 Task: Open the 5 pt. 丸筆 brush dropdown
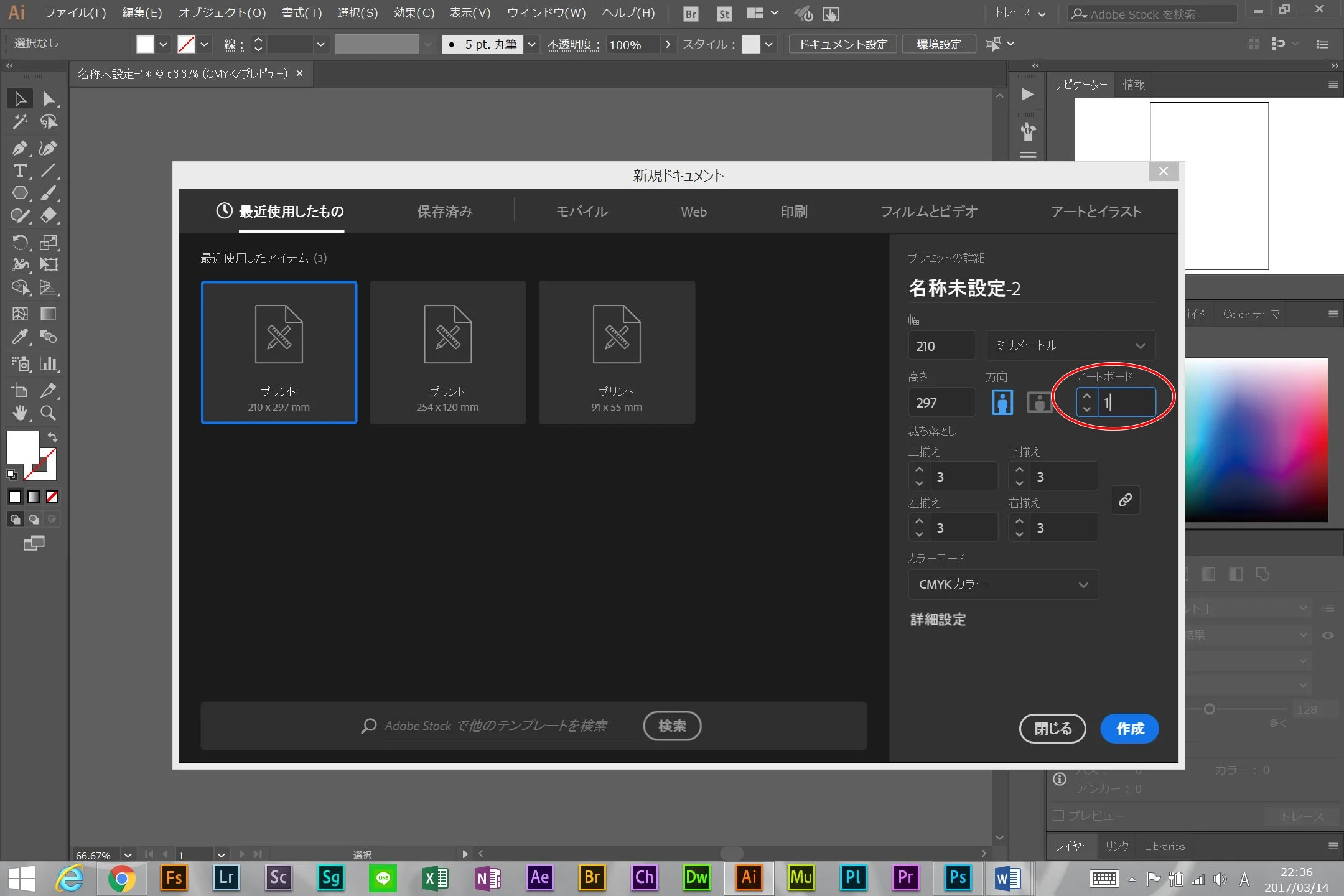click(x=532, y=44)
